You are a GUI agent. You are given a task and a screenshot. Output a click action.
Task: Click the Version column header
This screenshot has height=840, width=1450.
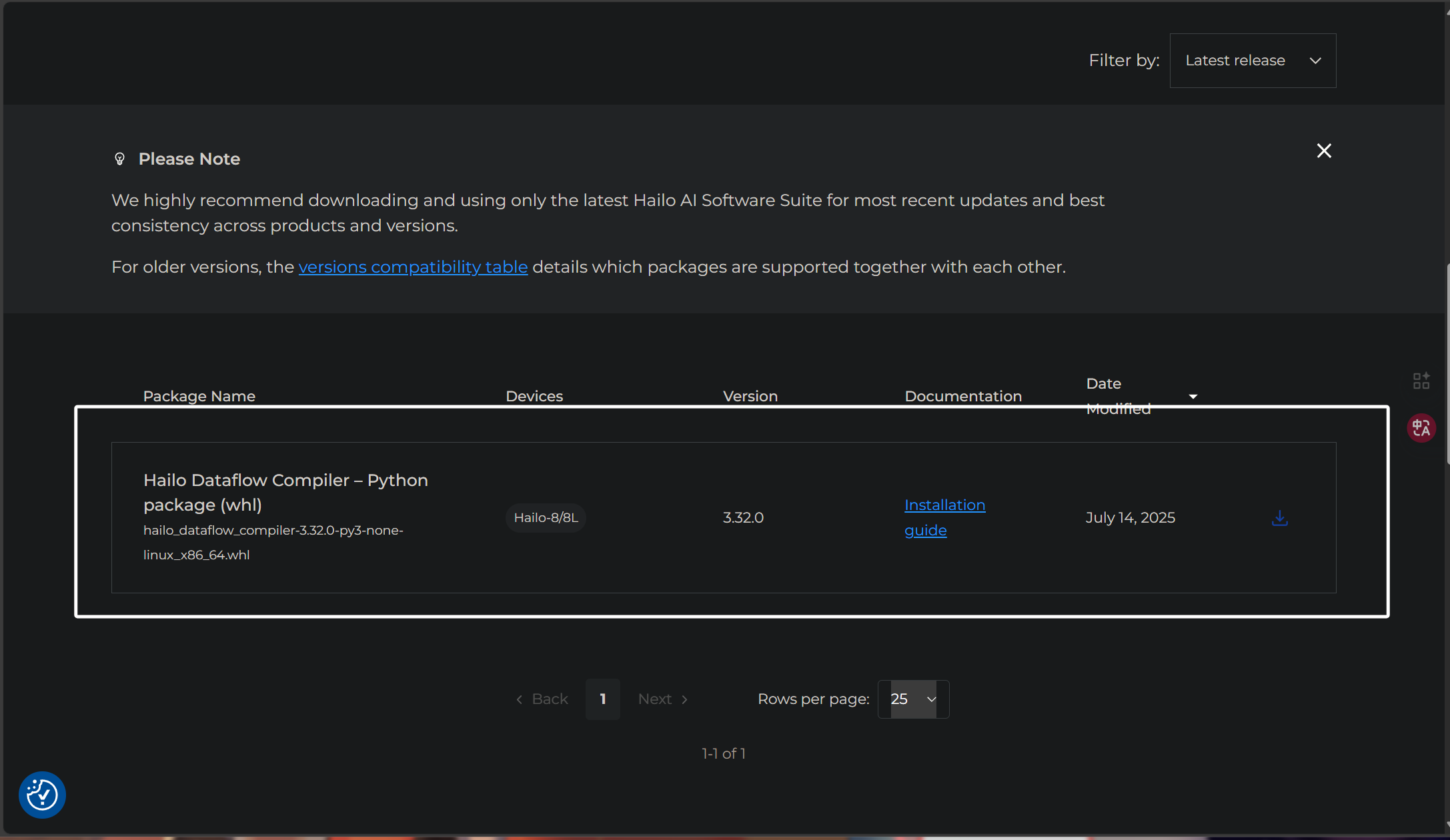click(x=750, y=396)
